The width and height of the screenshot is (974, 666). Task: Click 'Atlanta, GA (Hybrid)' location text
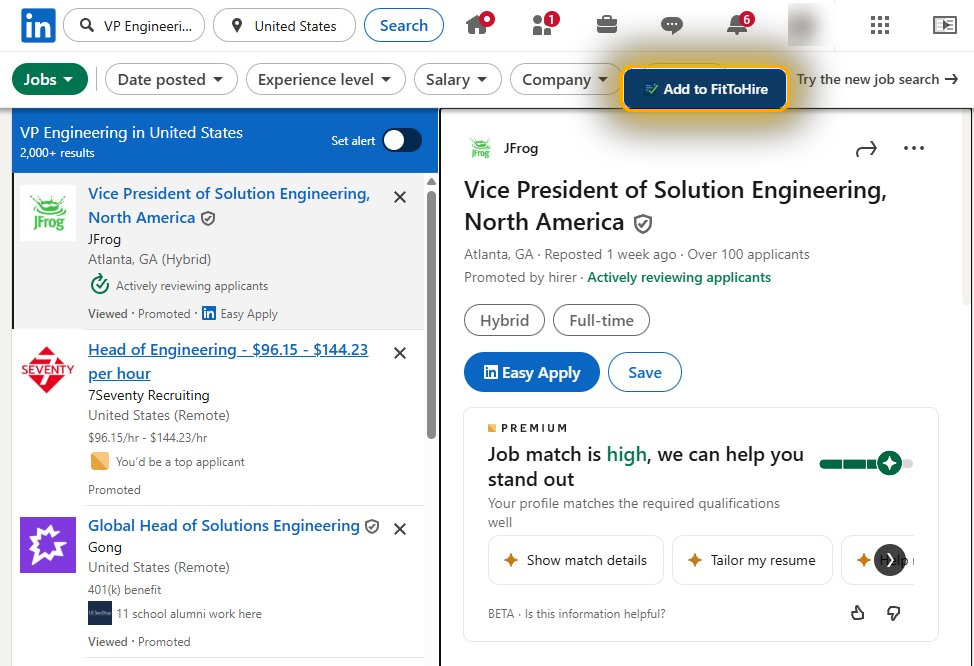click(150, 259)
